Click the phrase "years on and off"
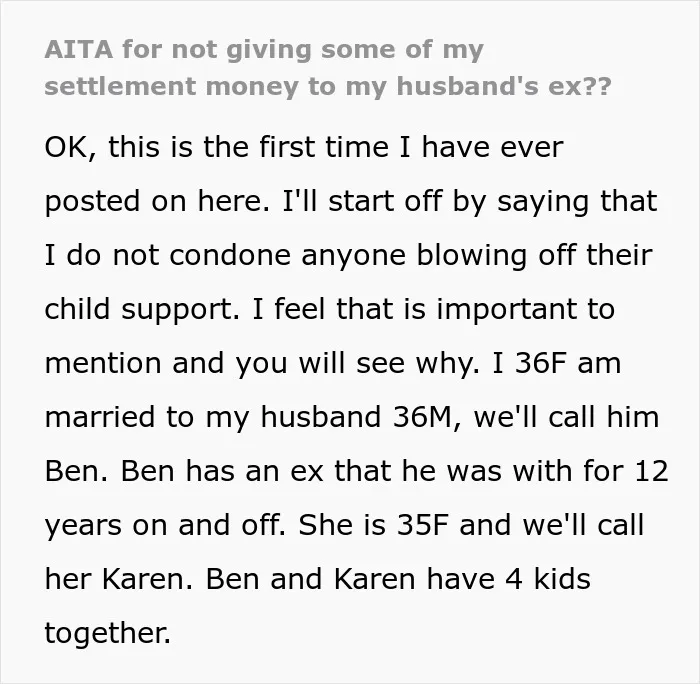700x684 pixels. (x=165, y=526)
